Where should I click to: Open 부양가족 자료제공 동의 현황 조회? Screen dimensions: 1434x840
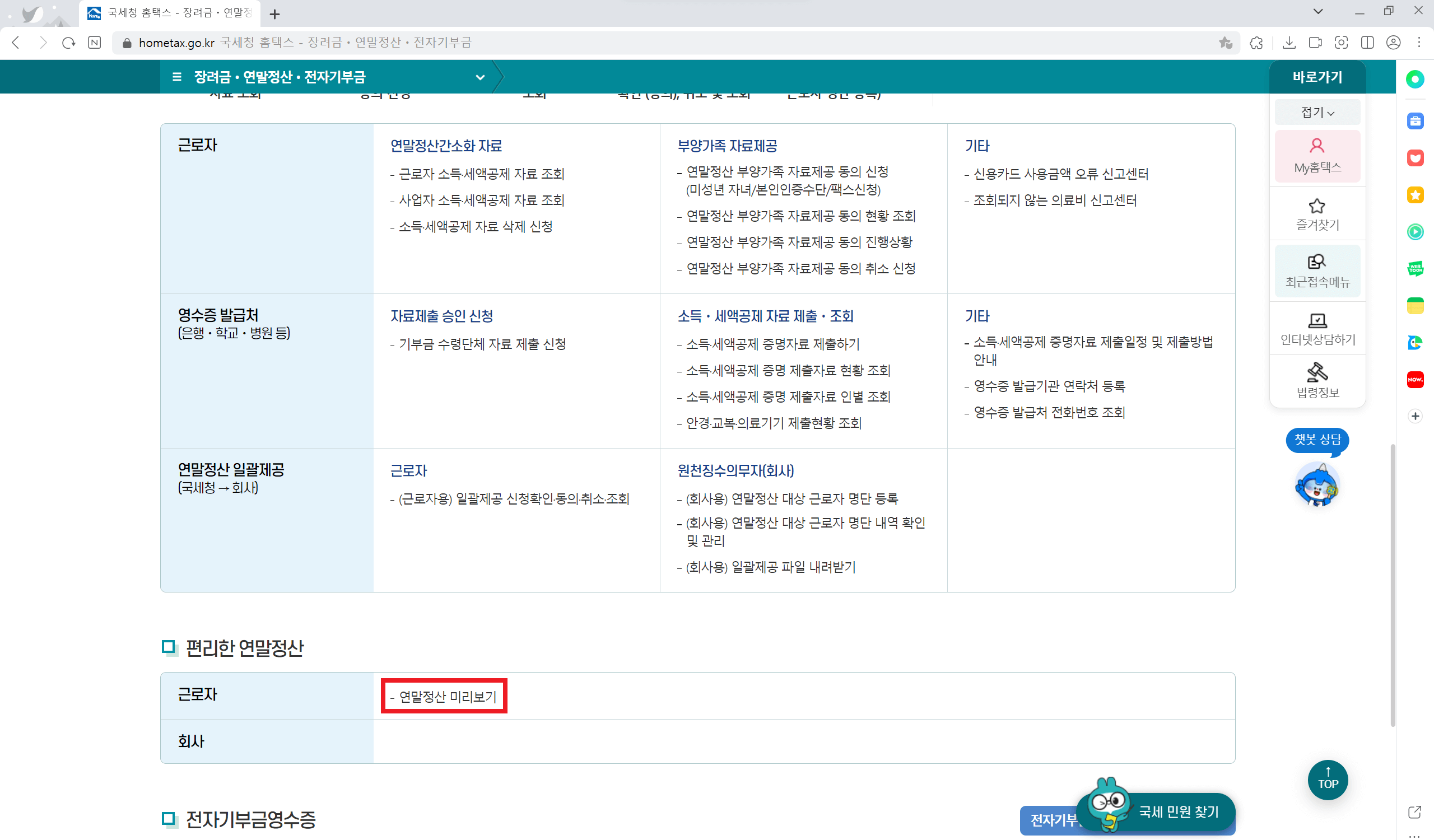point(800,216)
